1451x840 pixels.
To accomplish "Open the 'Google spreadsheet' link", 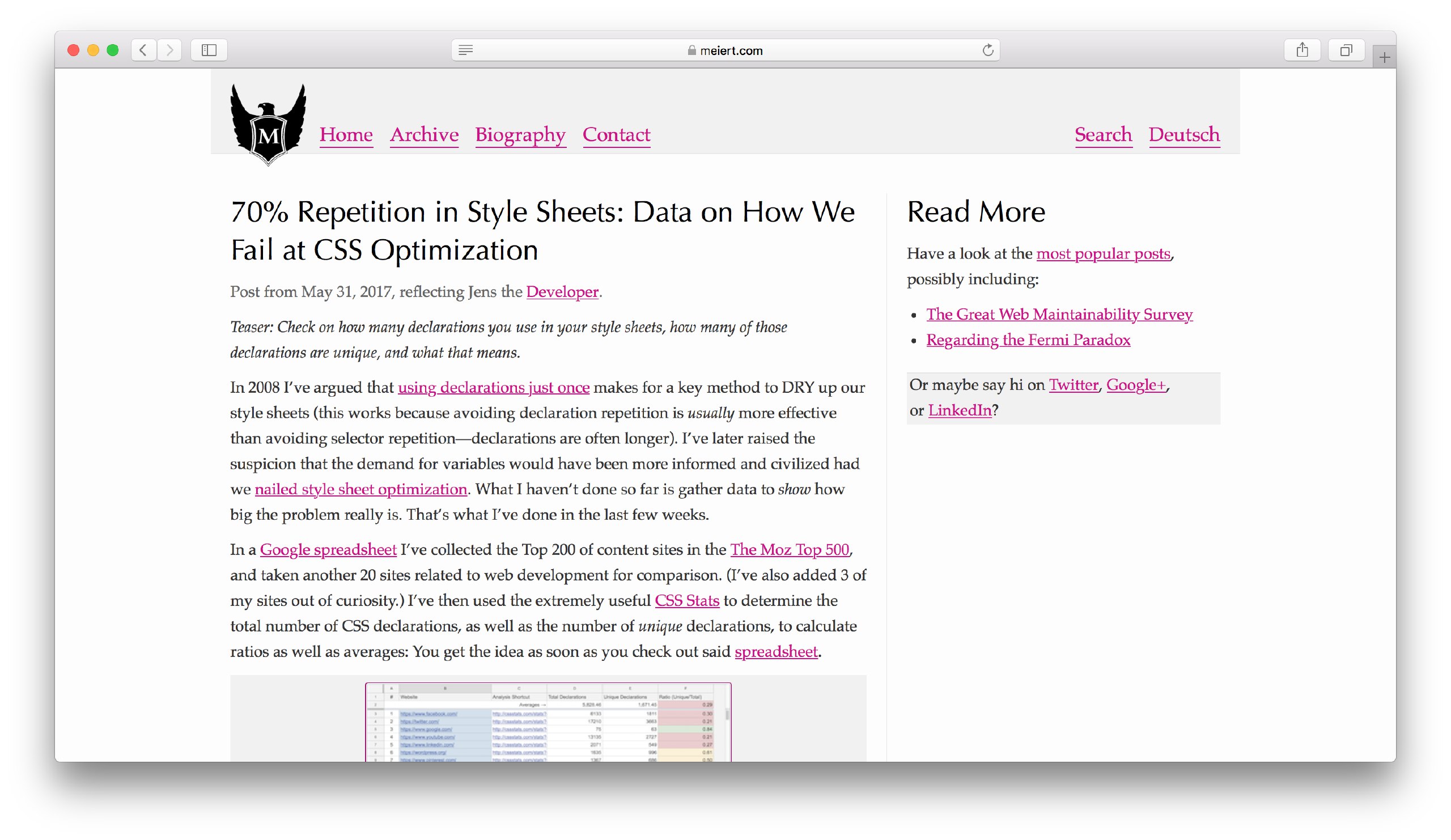I will (x=328, y=550).
